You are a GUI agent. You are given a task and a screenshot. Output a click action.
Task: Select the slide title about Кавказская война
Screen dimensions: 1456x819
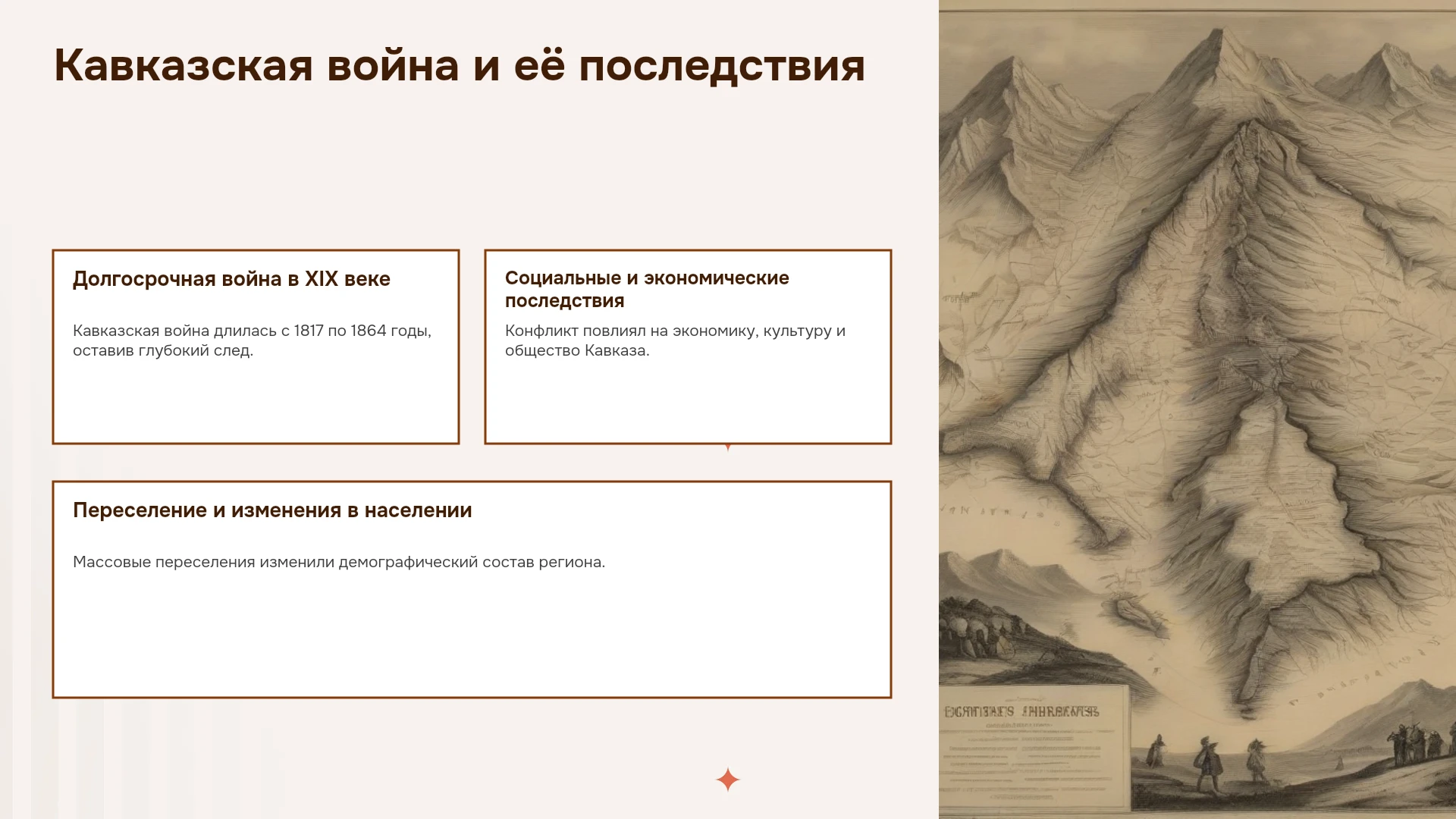460,65
